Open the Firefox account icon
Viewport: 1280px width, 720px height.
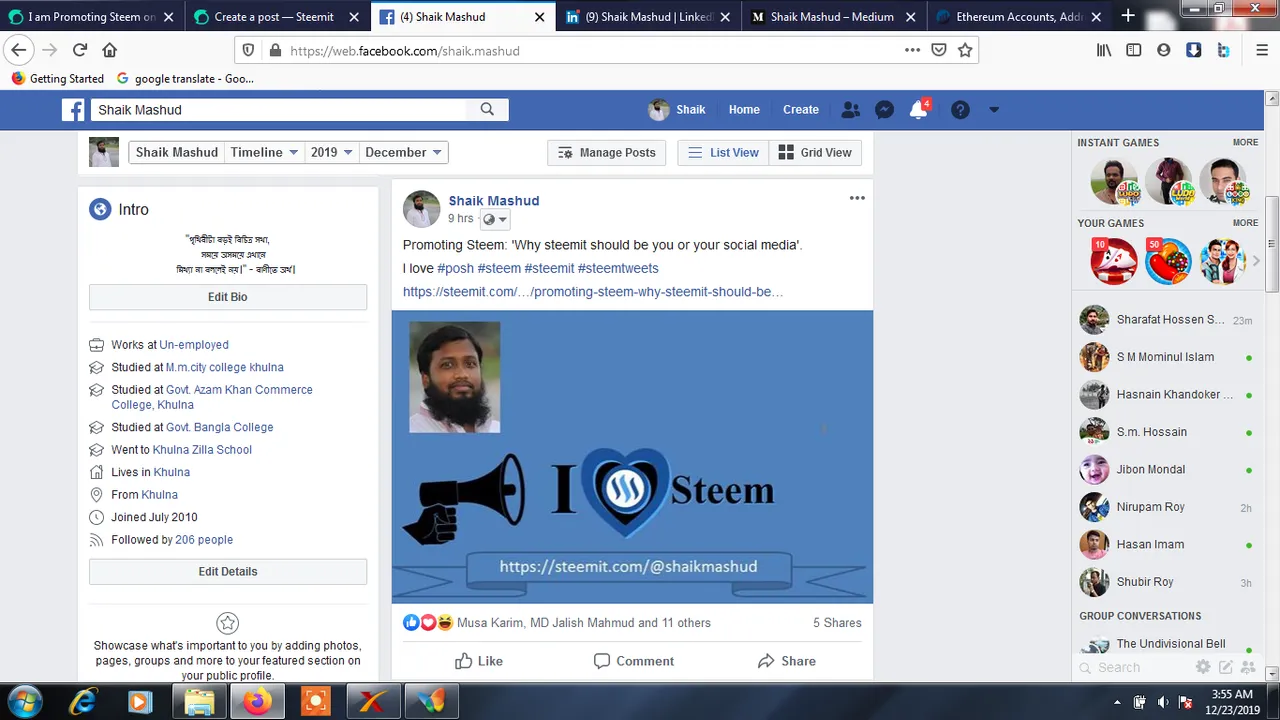pos(1164,50)
